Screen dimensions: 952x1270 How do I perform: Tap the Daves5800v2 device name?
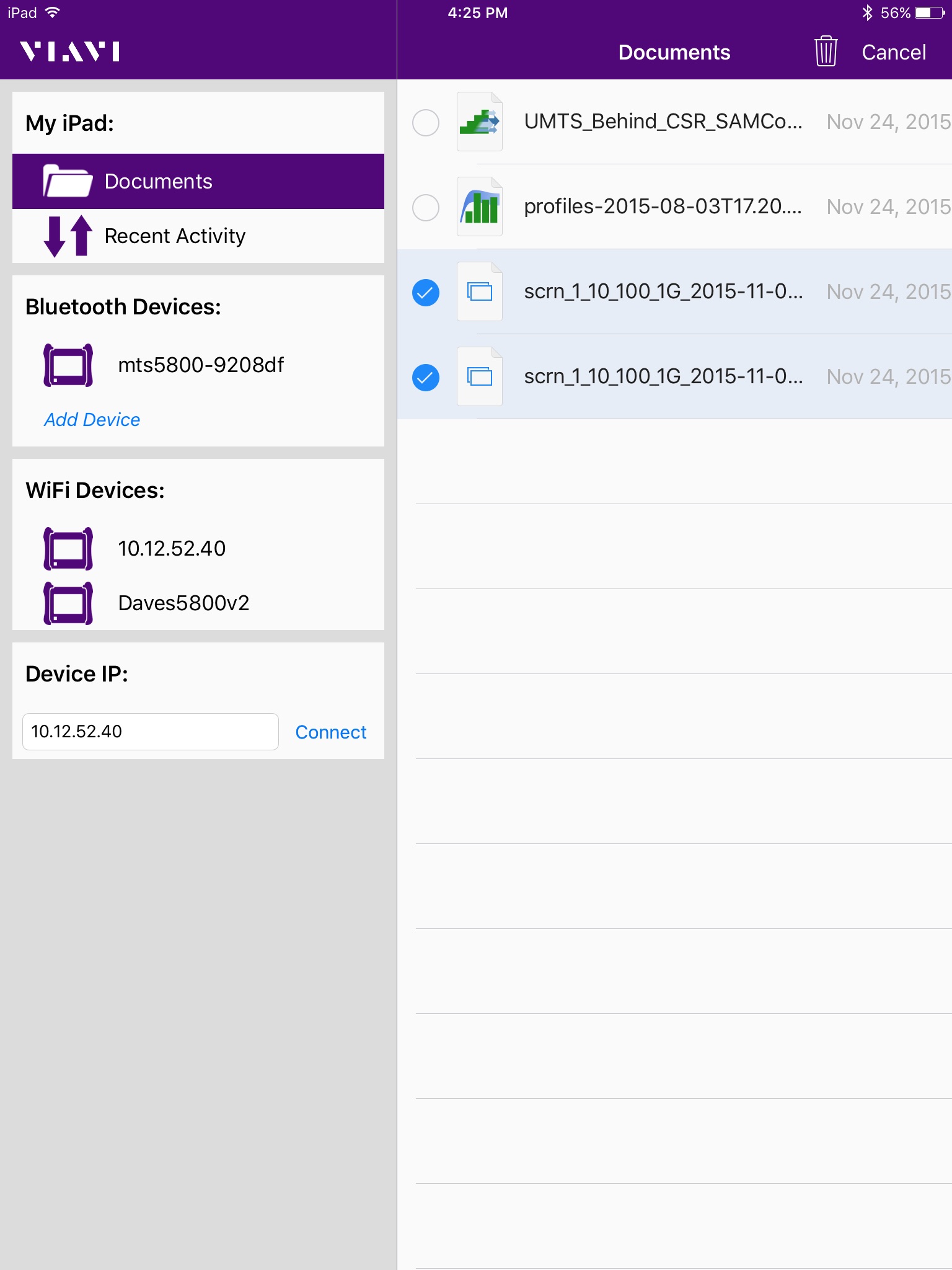(183, 603)
